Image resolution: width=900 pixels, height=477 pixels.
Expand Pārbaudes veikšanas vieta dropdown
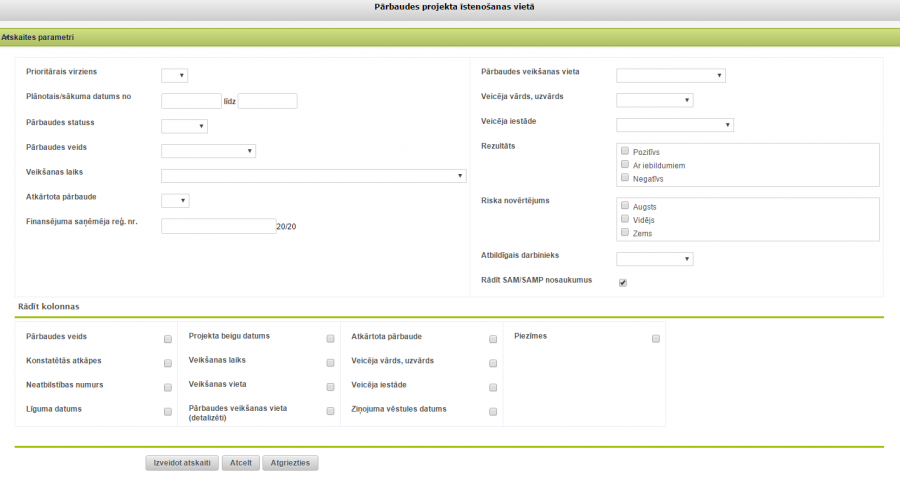670,75
